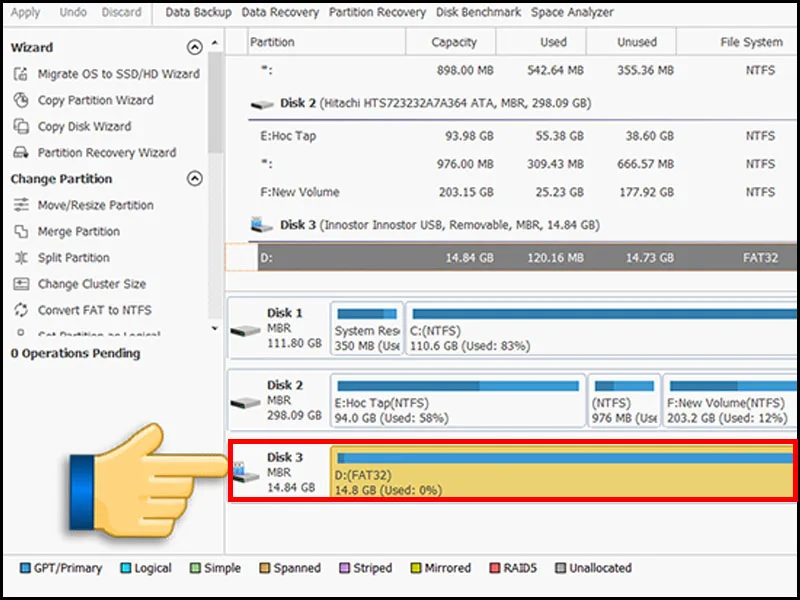Screen dimensions: 800x600
Task: Select Disk 2 drive icon in disk map
Action: pos(245,403)
